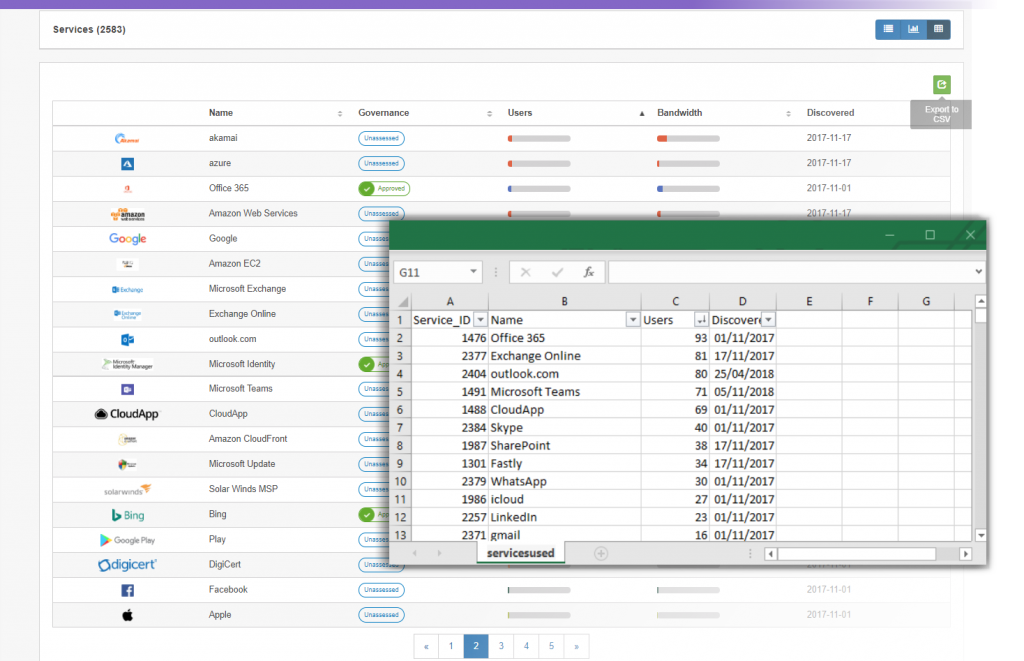Go to next pages with » button

pyautogui.click(x=576, y=646)
